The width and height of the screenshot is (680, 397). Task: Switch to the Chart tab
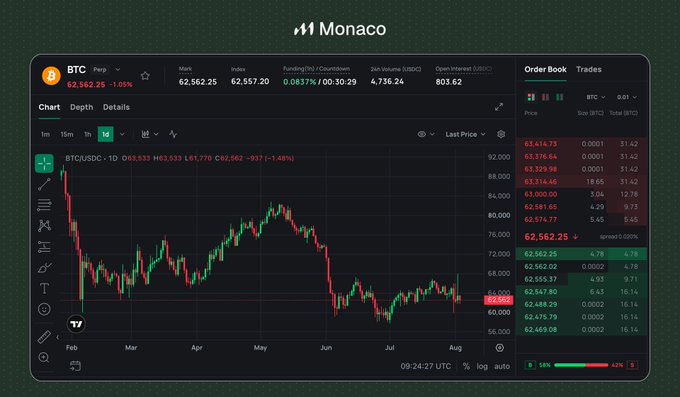point(49,107)
